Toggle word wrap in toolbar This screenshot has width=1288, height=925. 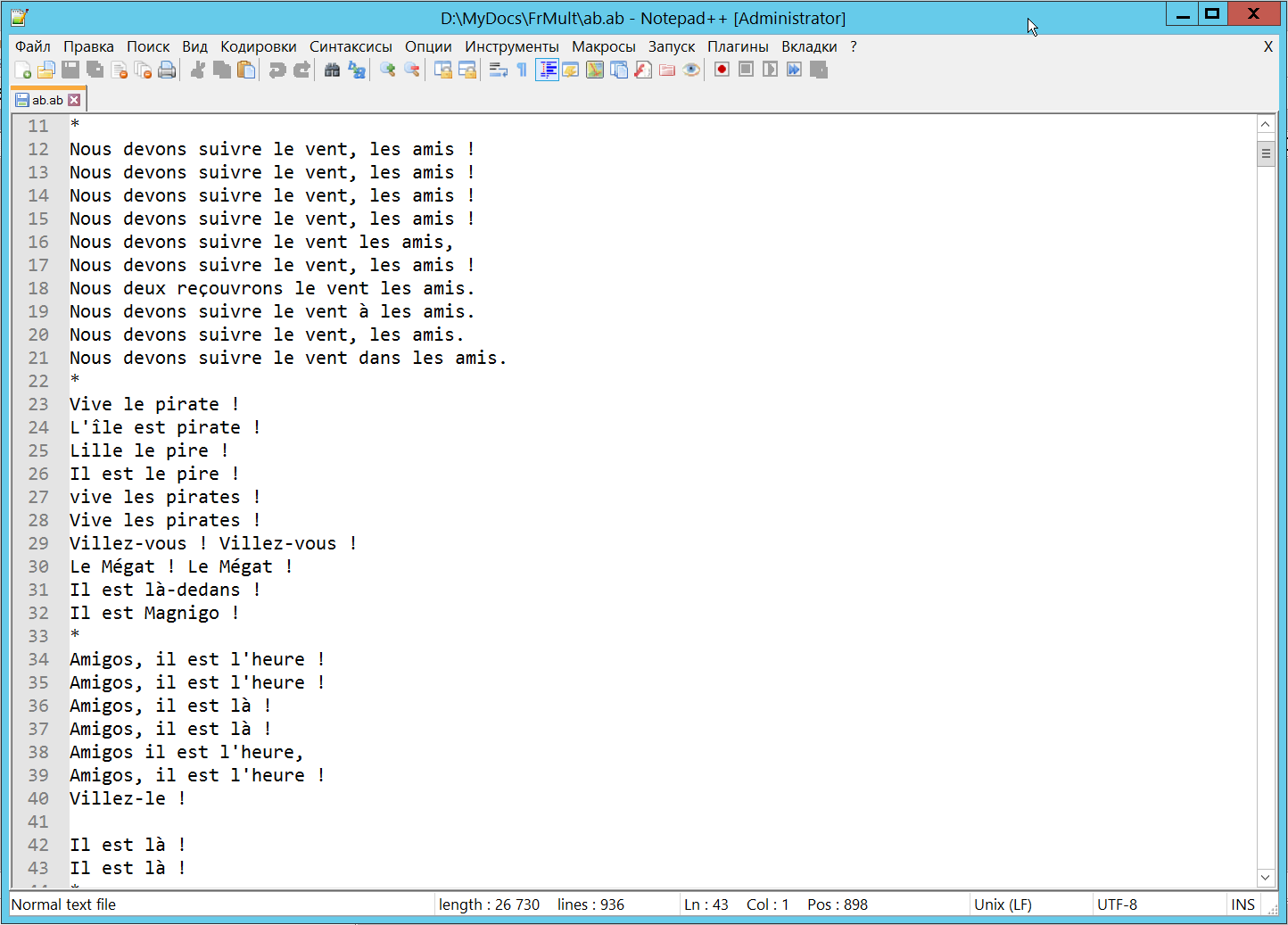tap(498, 70)
